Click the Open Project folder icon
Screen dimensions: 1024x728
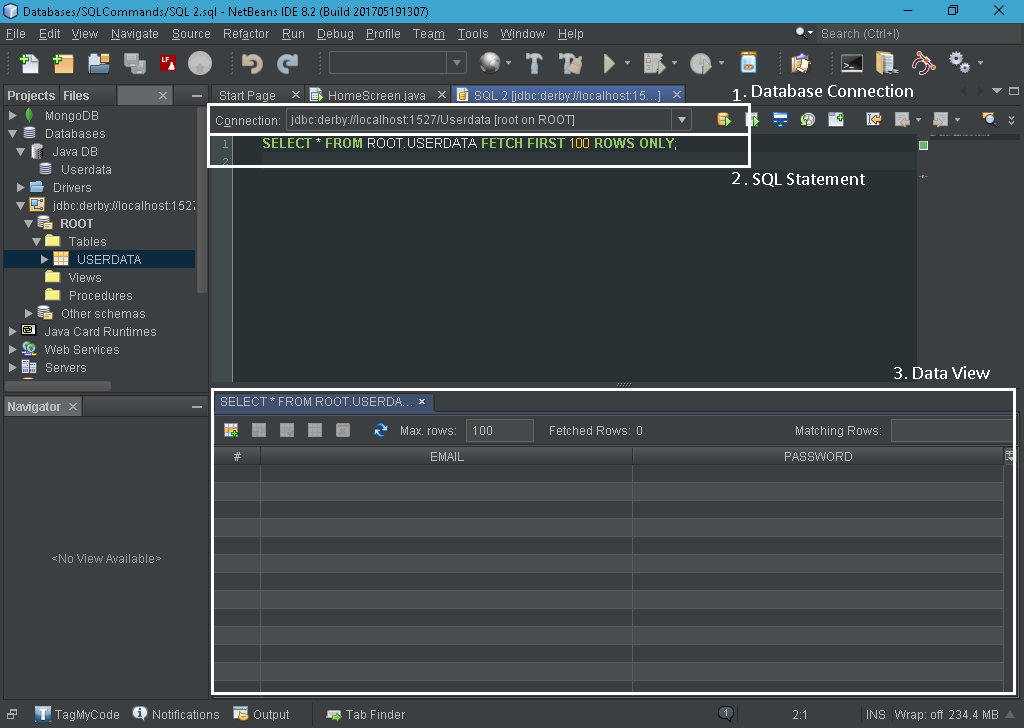(x=99, y=63)
